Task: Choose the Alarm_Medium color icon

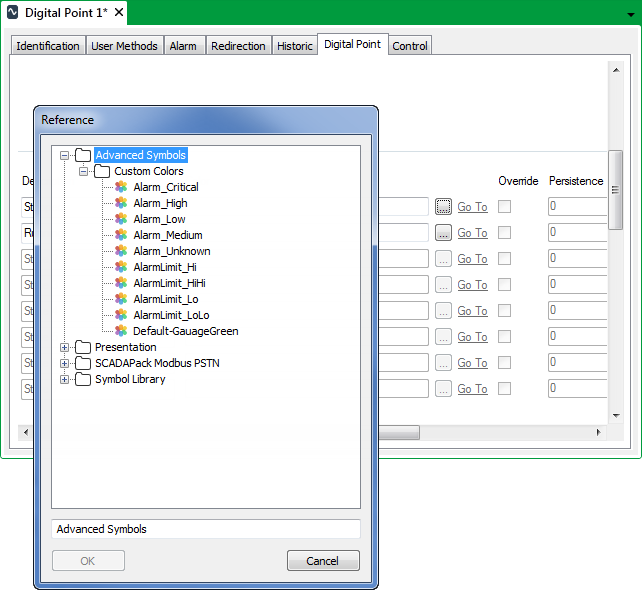Action: point(121,235)
